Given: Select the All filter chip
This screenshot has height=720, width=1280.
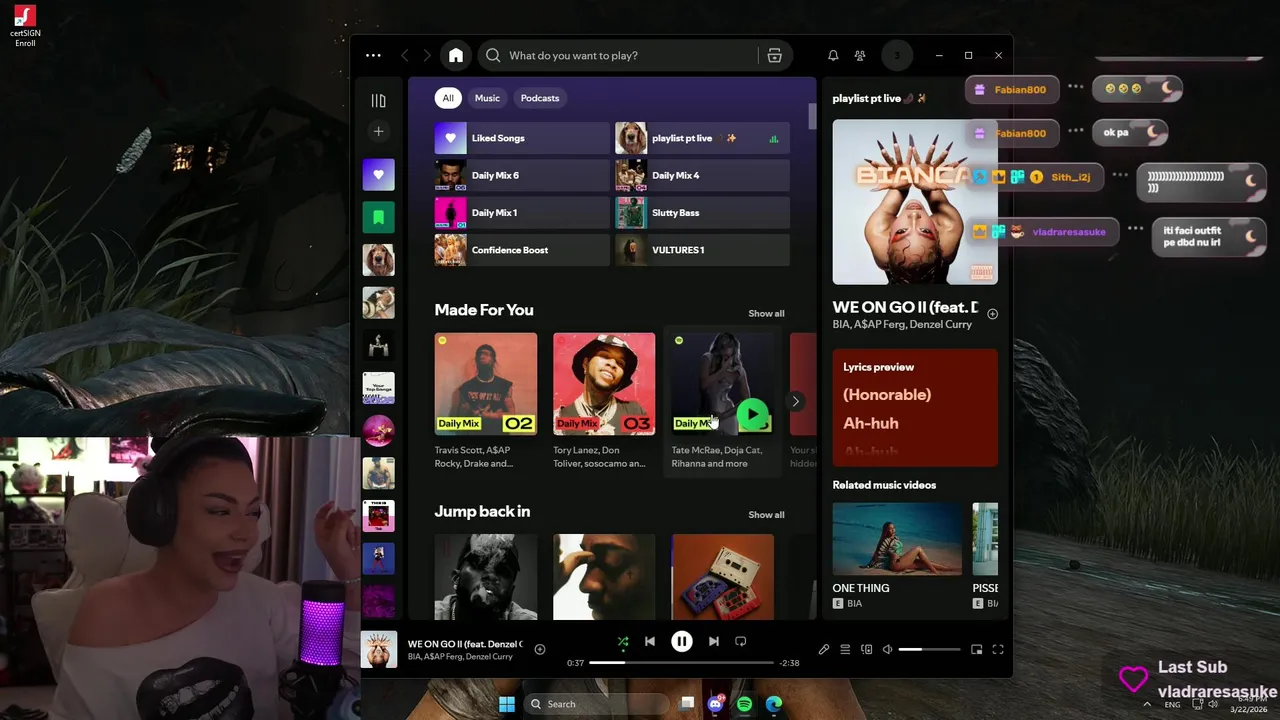Looking at the screenshot, I should click(x=448, y=98).
